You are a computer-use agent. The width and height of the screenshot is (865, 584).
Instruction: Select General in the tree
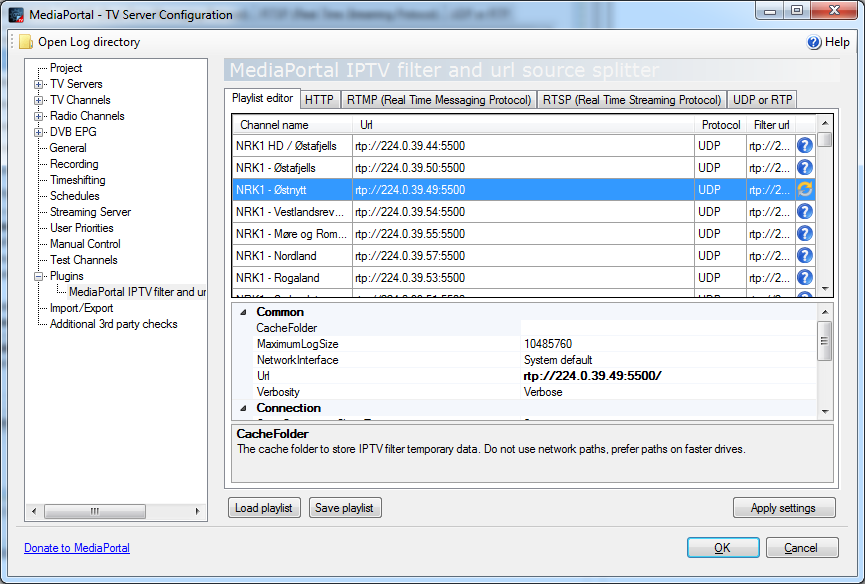point(68,148)
